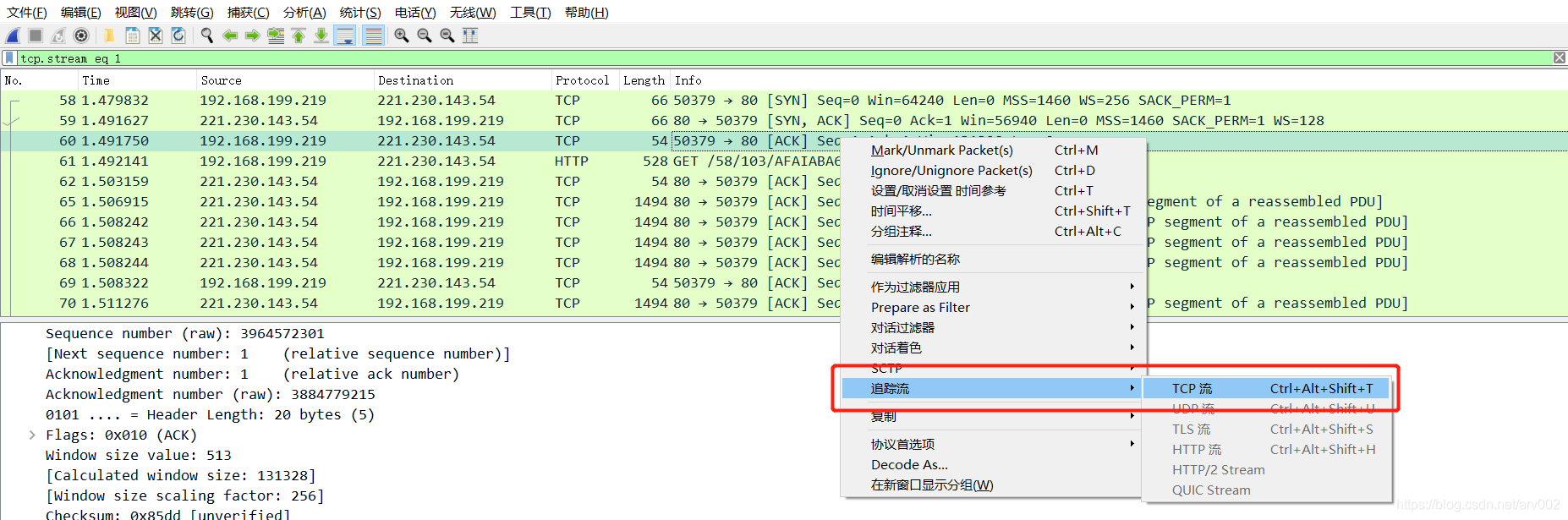Screen dimensions: 1568x520
Task: Open the 文件(F) menu
Action: 27,12
